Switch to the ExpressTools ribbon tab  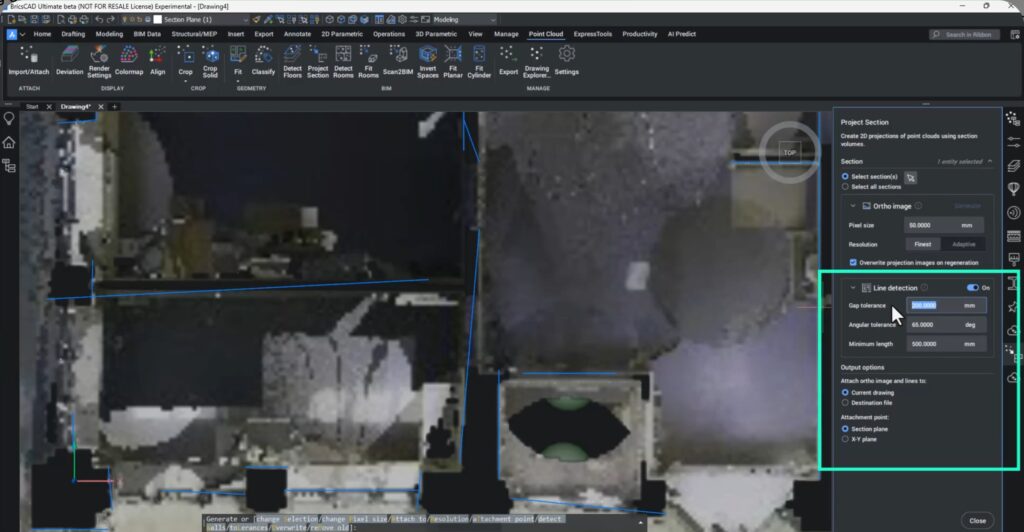[x=592, y=34]
